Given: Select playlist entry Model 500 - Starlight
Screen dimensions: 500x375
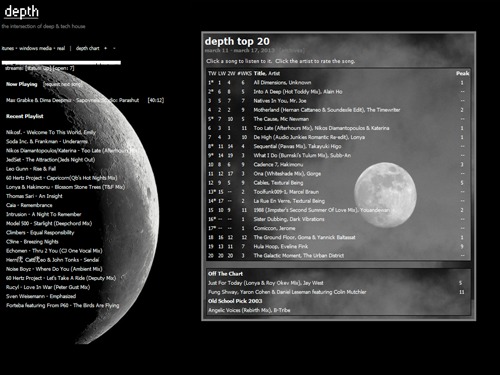Looking at the screenshot, I should pyautogui.click(x=49, y=223).
